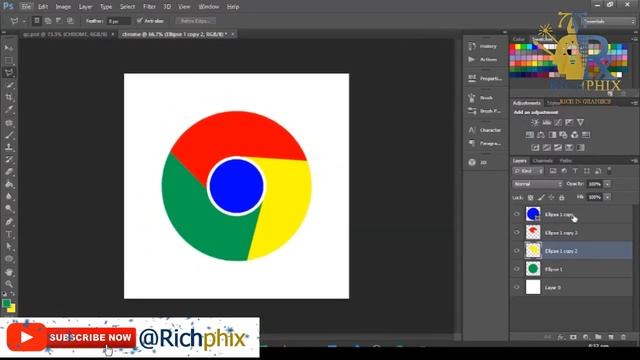Open the Actions panel
Image resolution: width=640 pixels, height=360 pixels.
[483, 60]
